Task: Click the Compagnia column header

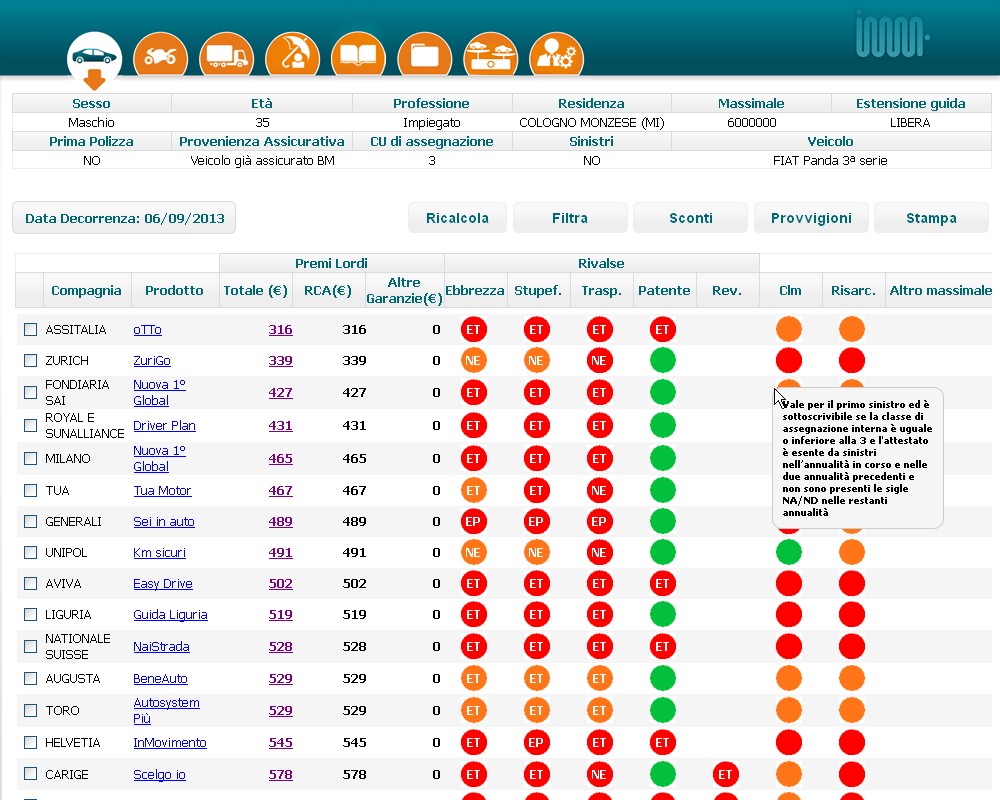Action: point(86,290)
